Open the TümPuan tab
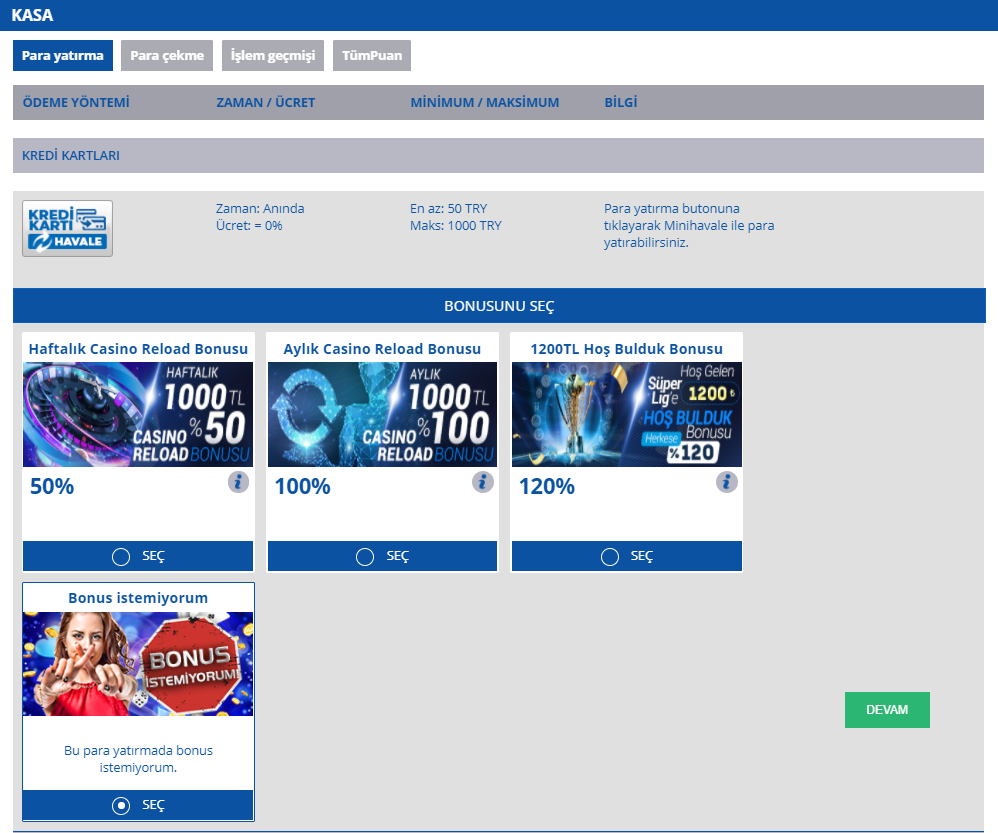998x833 pixels. (372, 56)
